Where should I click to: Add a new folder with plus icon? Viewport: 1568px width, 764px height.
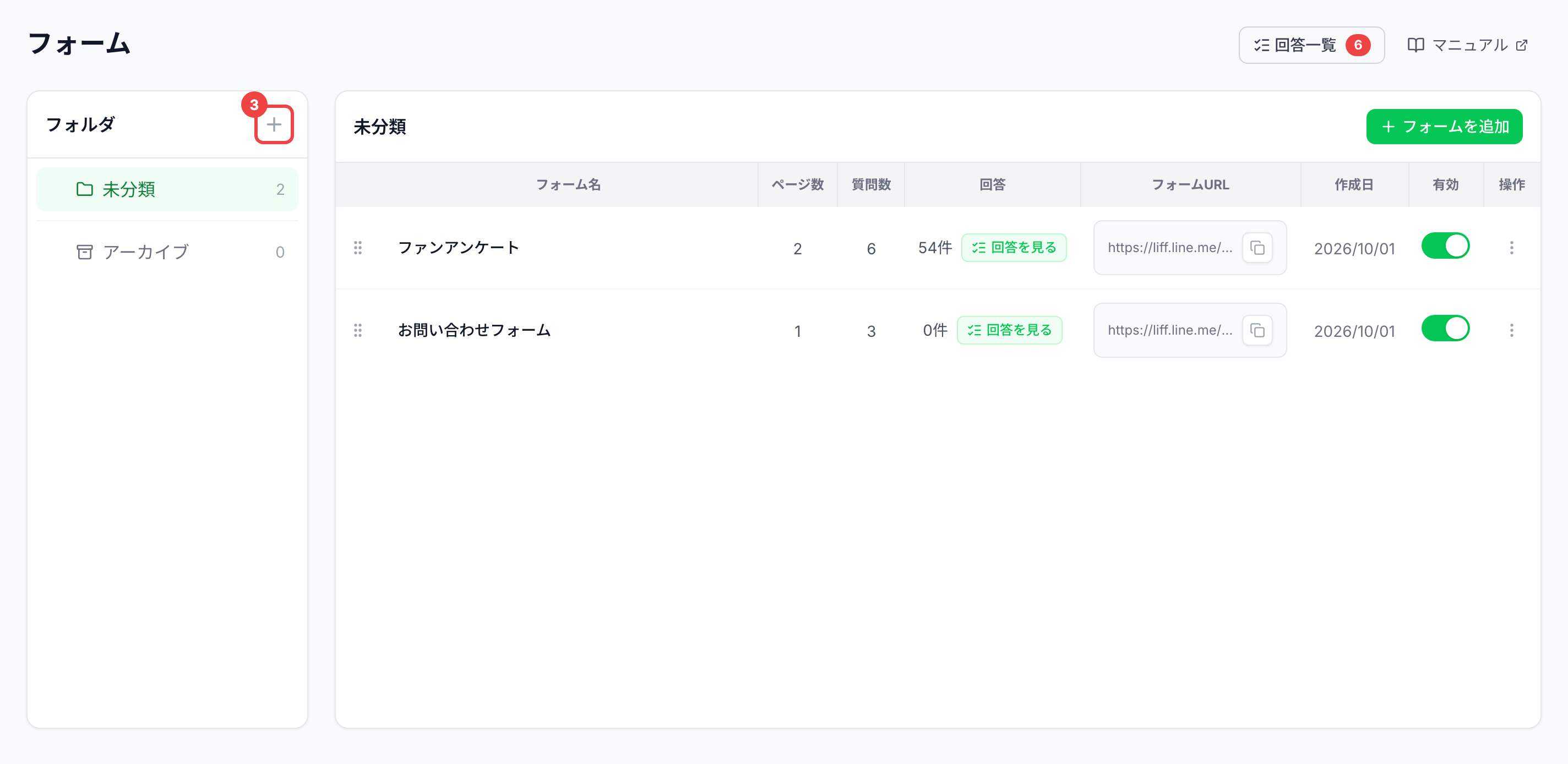(274, 125)
